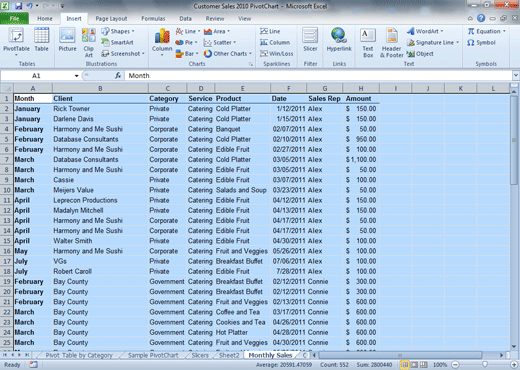Image resolution: width=520 pixels, height=370 pixels.
Task: Switch to the Review tab
Action: tap(215, 19)
